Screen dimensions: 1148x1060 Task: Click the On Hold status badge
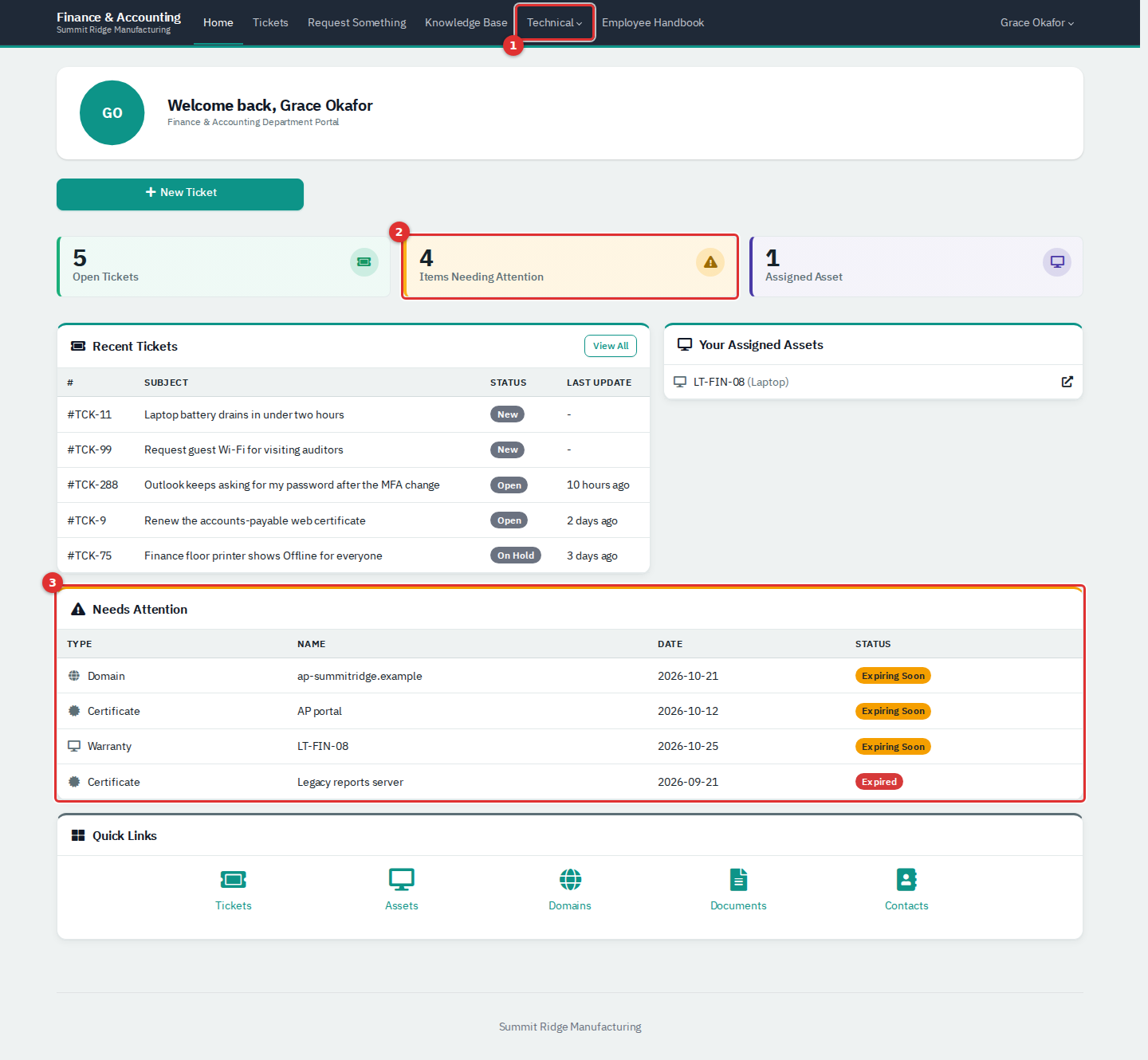[516, 556]
